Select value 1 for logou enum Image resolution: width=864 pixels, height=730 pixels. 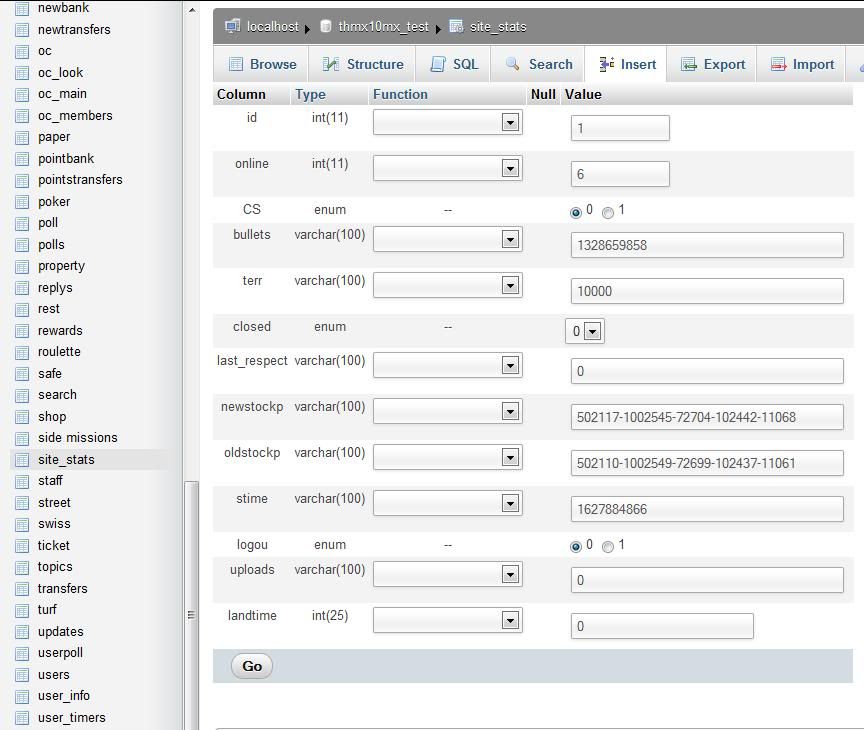[x=608, y=547]
